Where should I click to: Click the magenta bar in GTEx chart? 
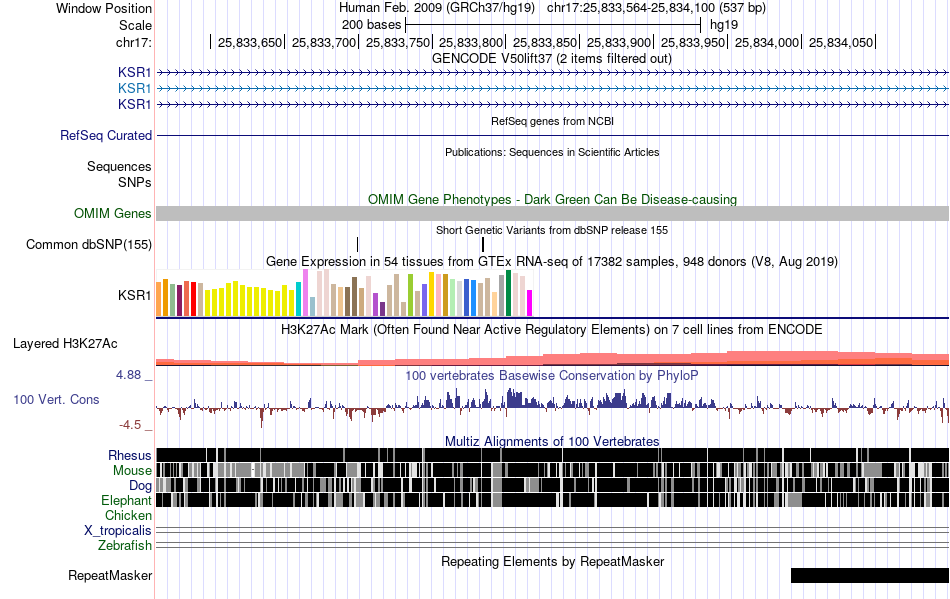tap(530, 303)
